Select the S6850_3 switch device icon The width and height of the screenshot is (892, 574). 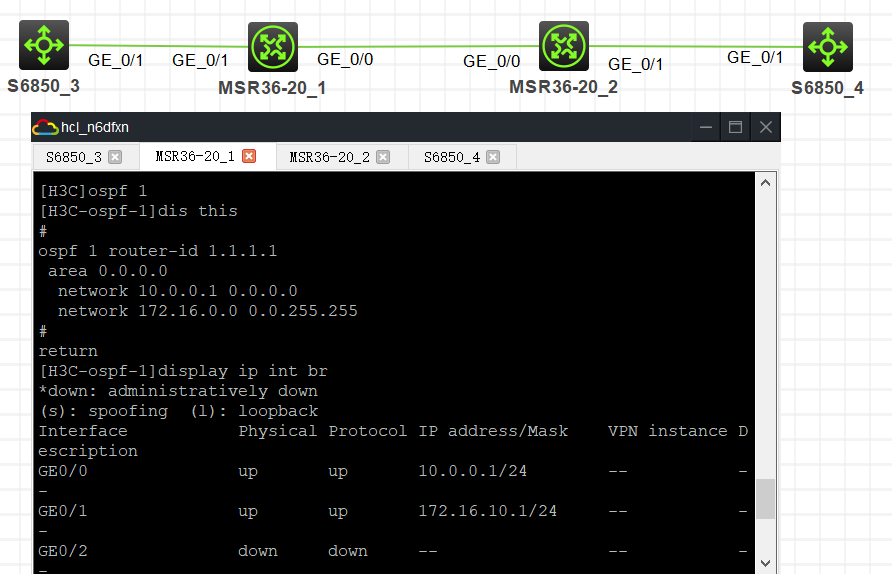[44, 45]
